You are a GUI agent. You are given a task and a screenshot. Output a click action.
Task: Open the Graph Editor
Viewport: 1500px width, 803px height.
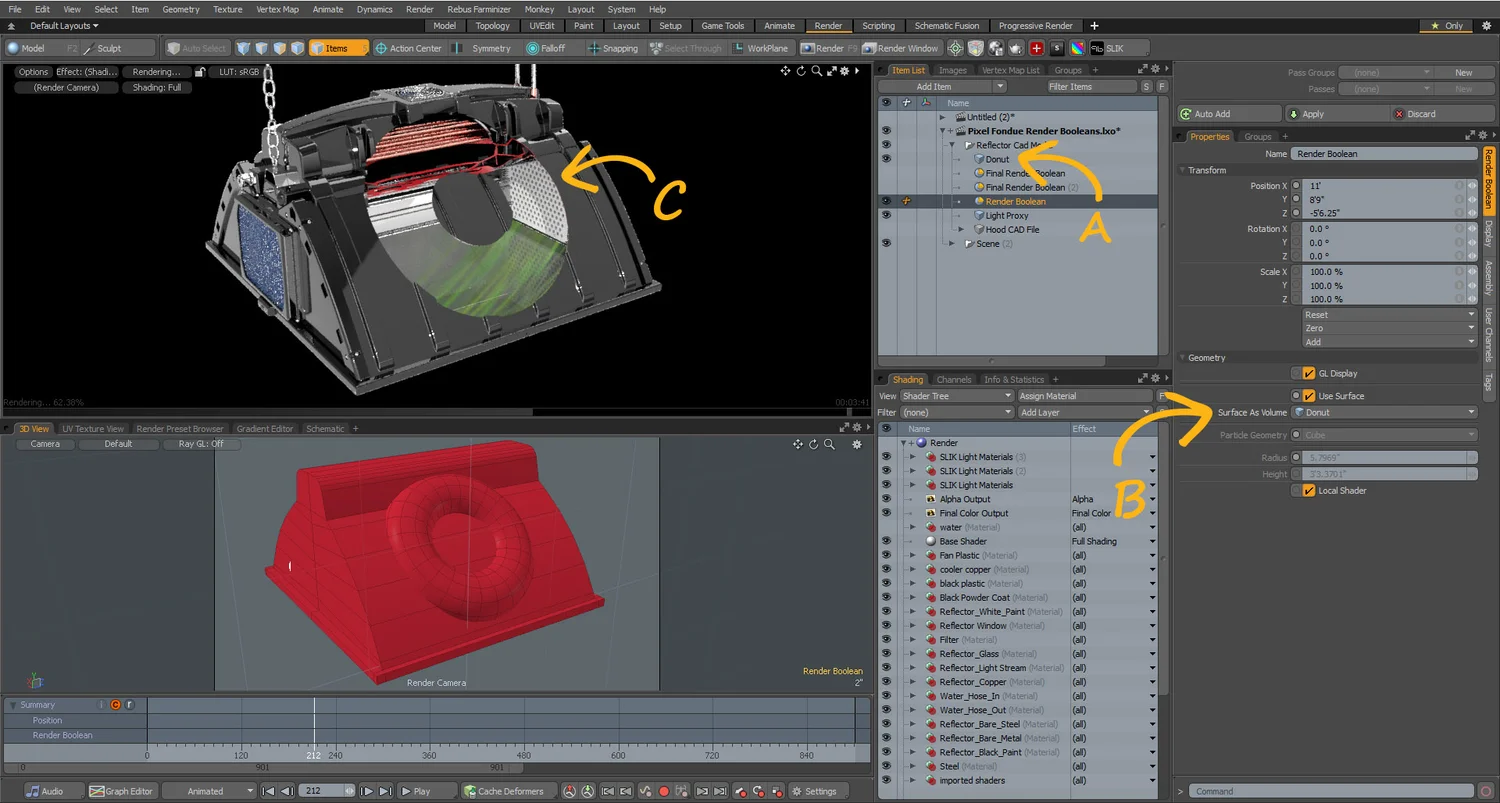point(122,790)
